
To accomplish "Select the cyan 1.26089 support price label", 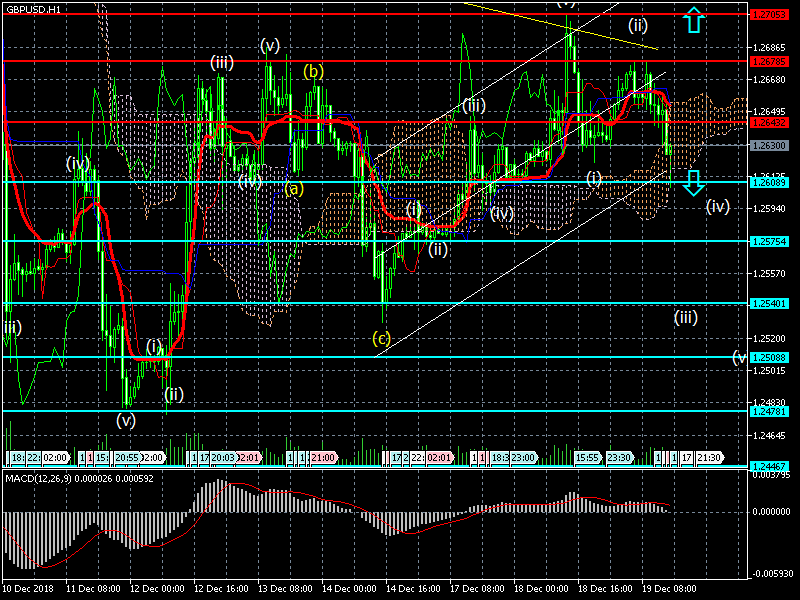I will 771,182.
